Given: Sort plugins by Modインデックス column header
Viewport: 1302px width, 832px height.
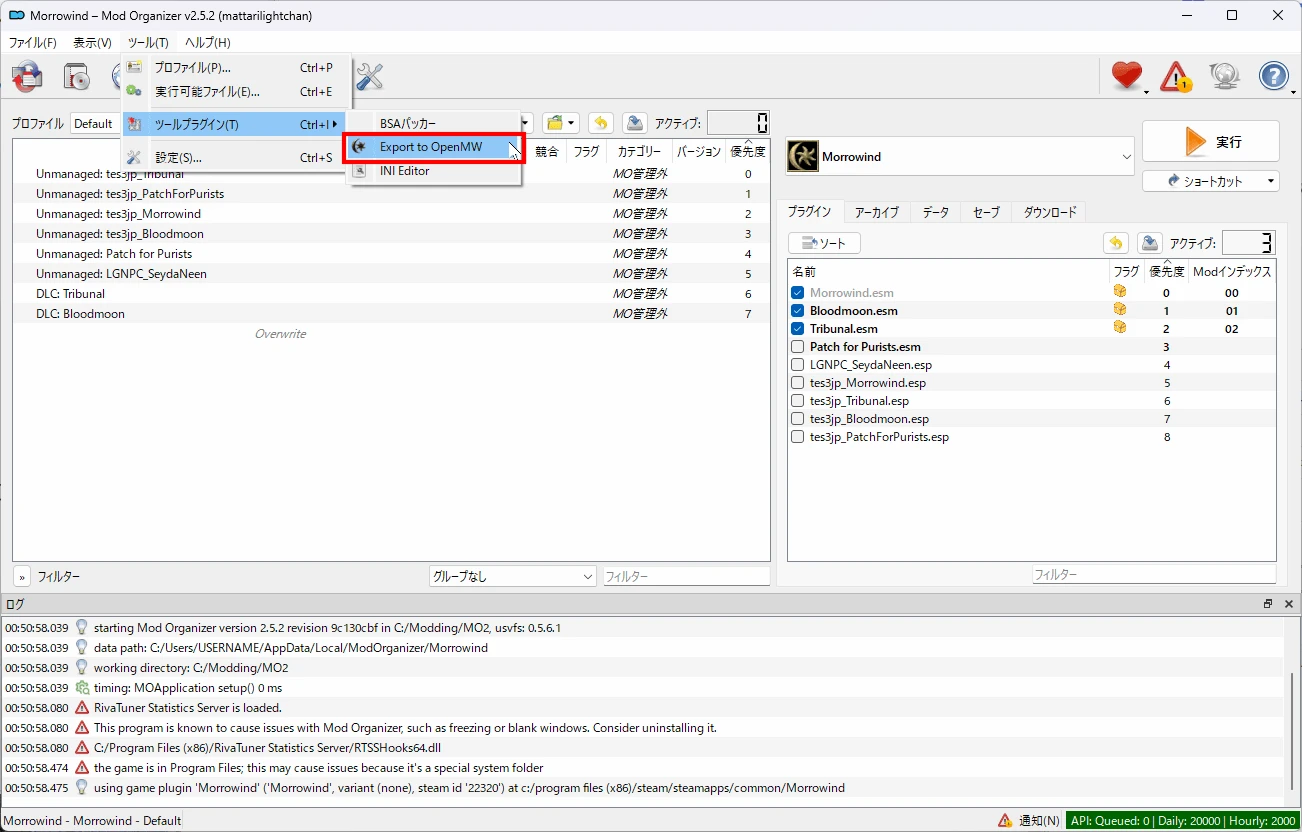Looking at the screenshot, I should (x=1232, y=271).
